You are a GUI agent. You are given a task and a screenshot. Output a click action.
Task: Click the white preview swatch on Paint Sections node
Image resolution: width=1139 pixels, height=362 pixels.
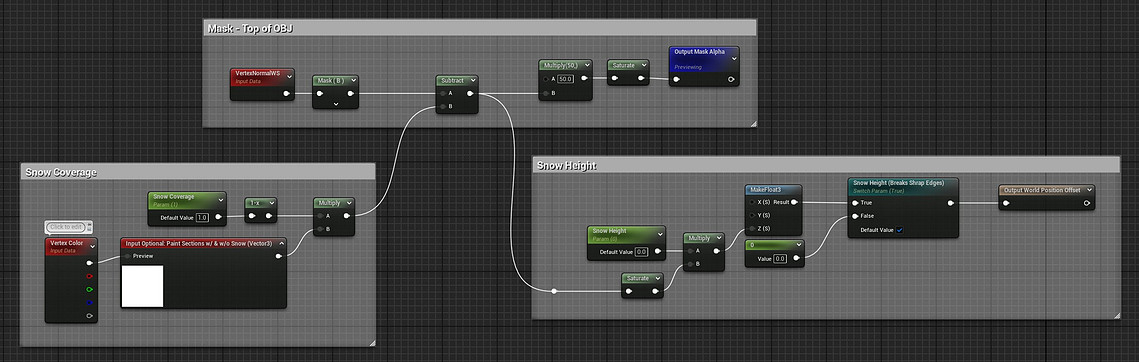click(142, 286)
